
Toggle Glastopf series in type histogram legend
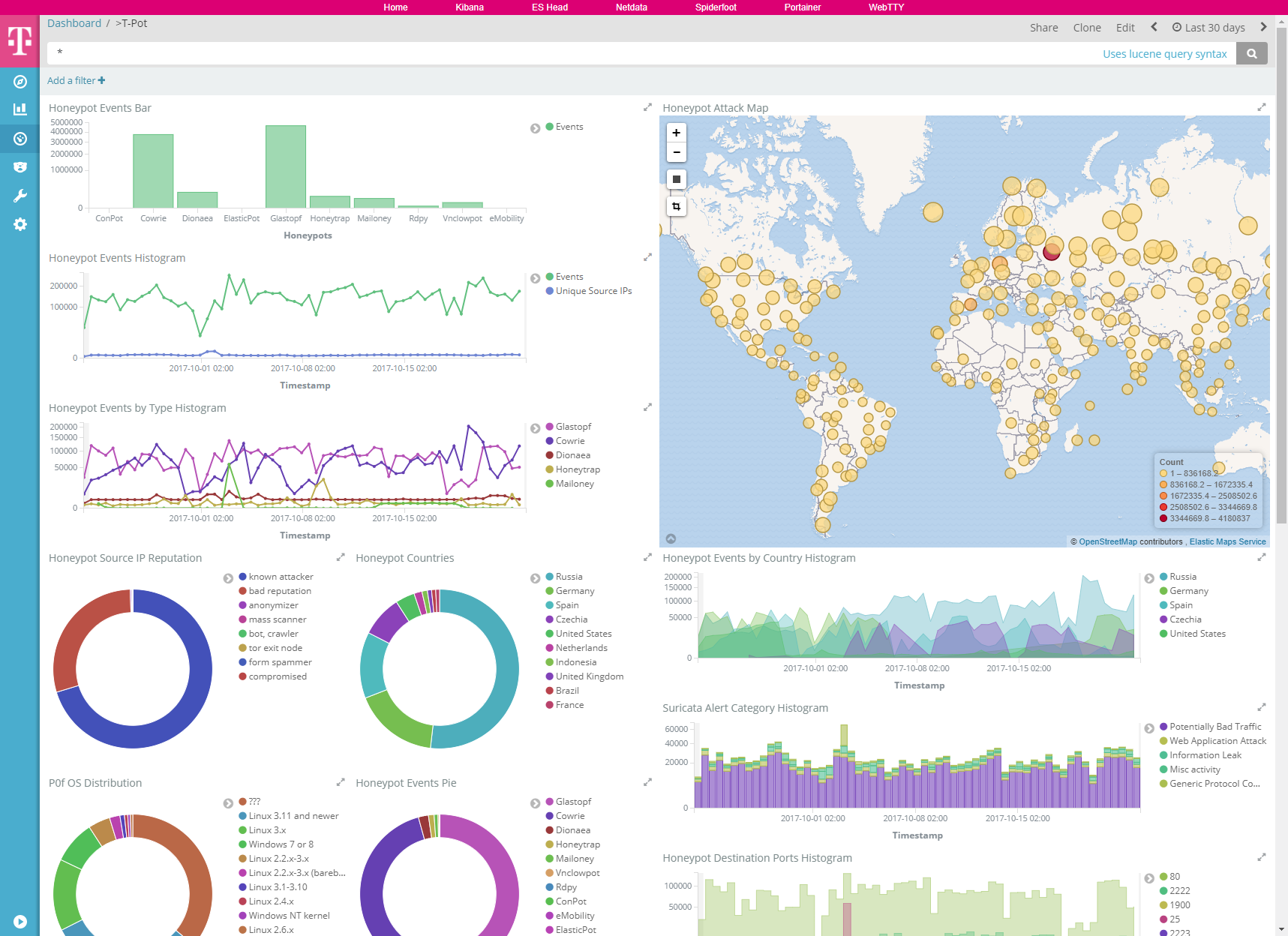(x=573, y=427)
